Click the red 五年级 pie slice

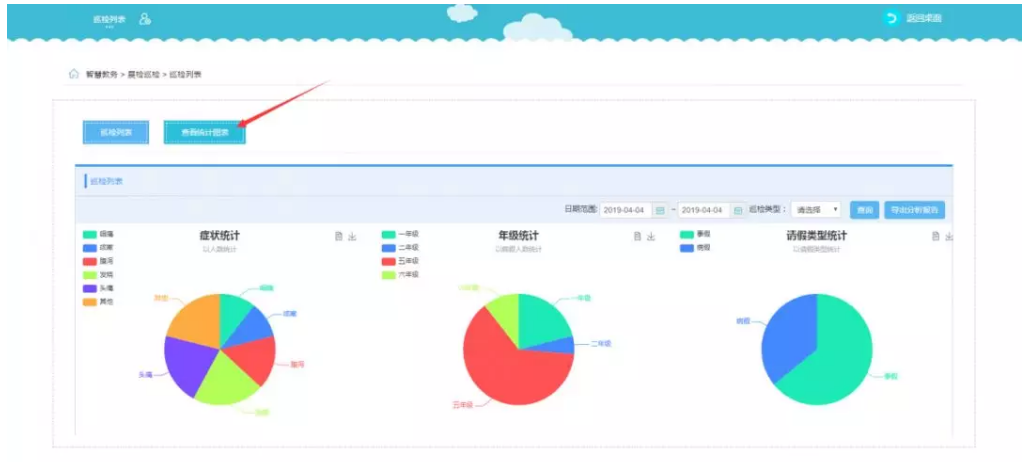505,370
